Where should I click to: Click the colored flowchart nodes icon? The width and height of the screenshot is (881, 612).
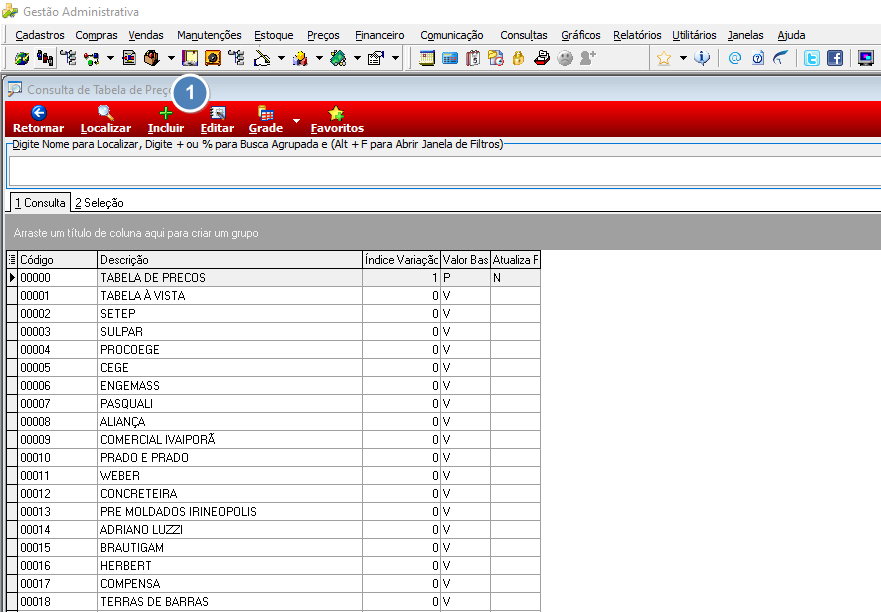(91, 58)
